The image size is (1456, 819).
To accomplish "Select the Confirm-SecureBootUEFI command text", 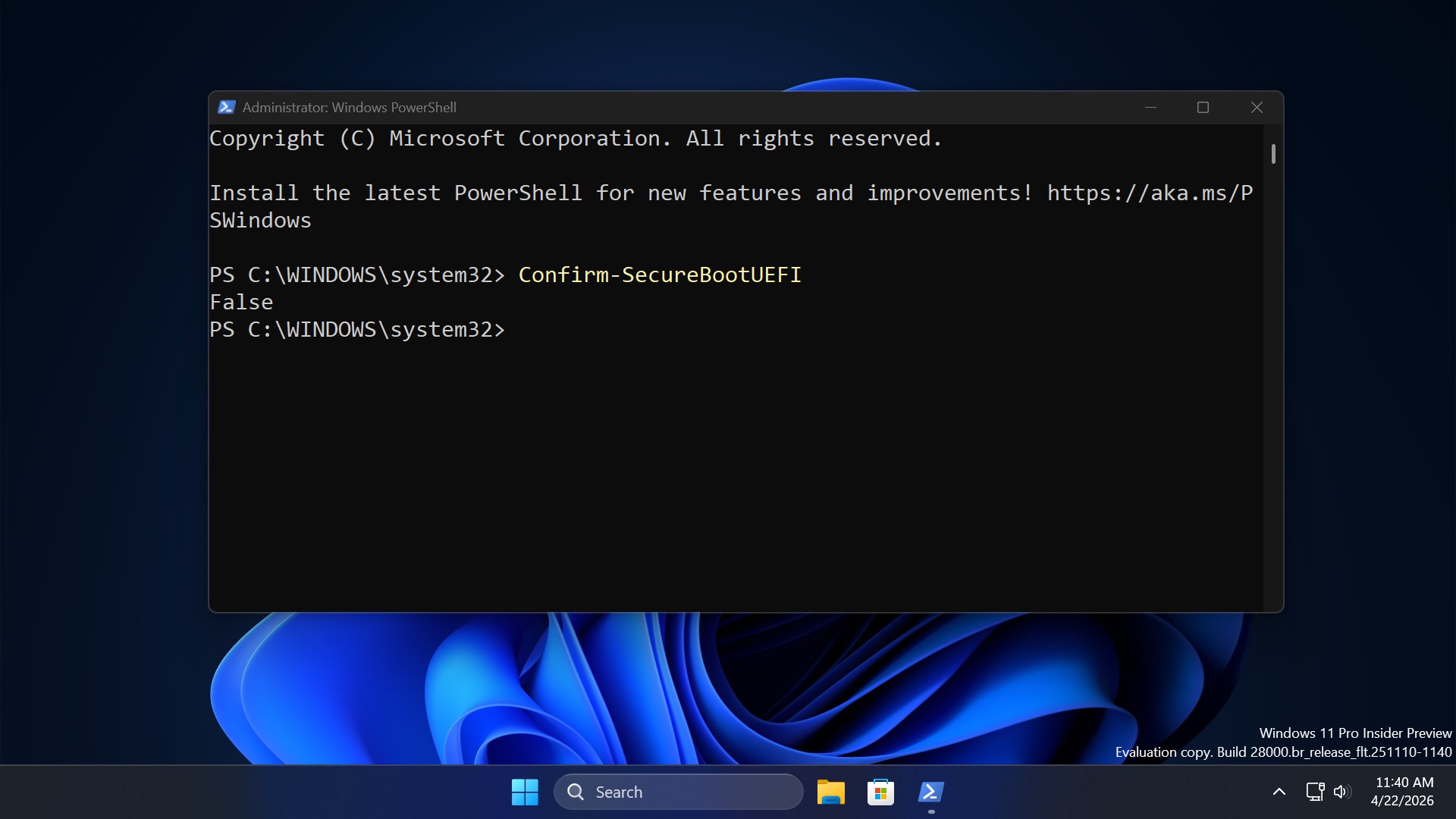I will pyautogui.click(x=659, y=275).
